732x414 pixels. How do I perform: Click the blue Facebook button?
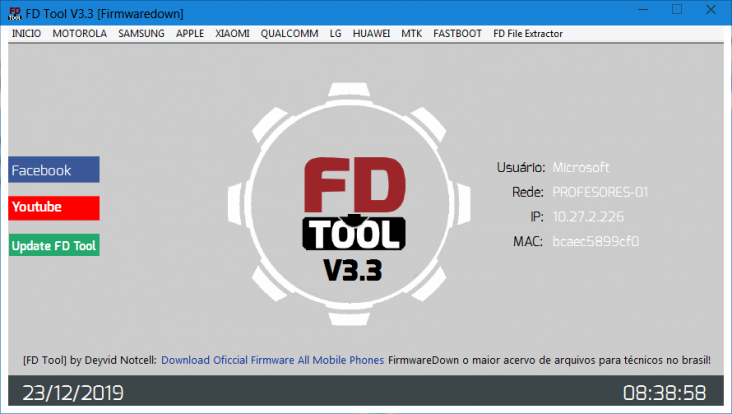click(54, 169)
